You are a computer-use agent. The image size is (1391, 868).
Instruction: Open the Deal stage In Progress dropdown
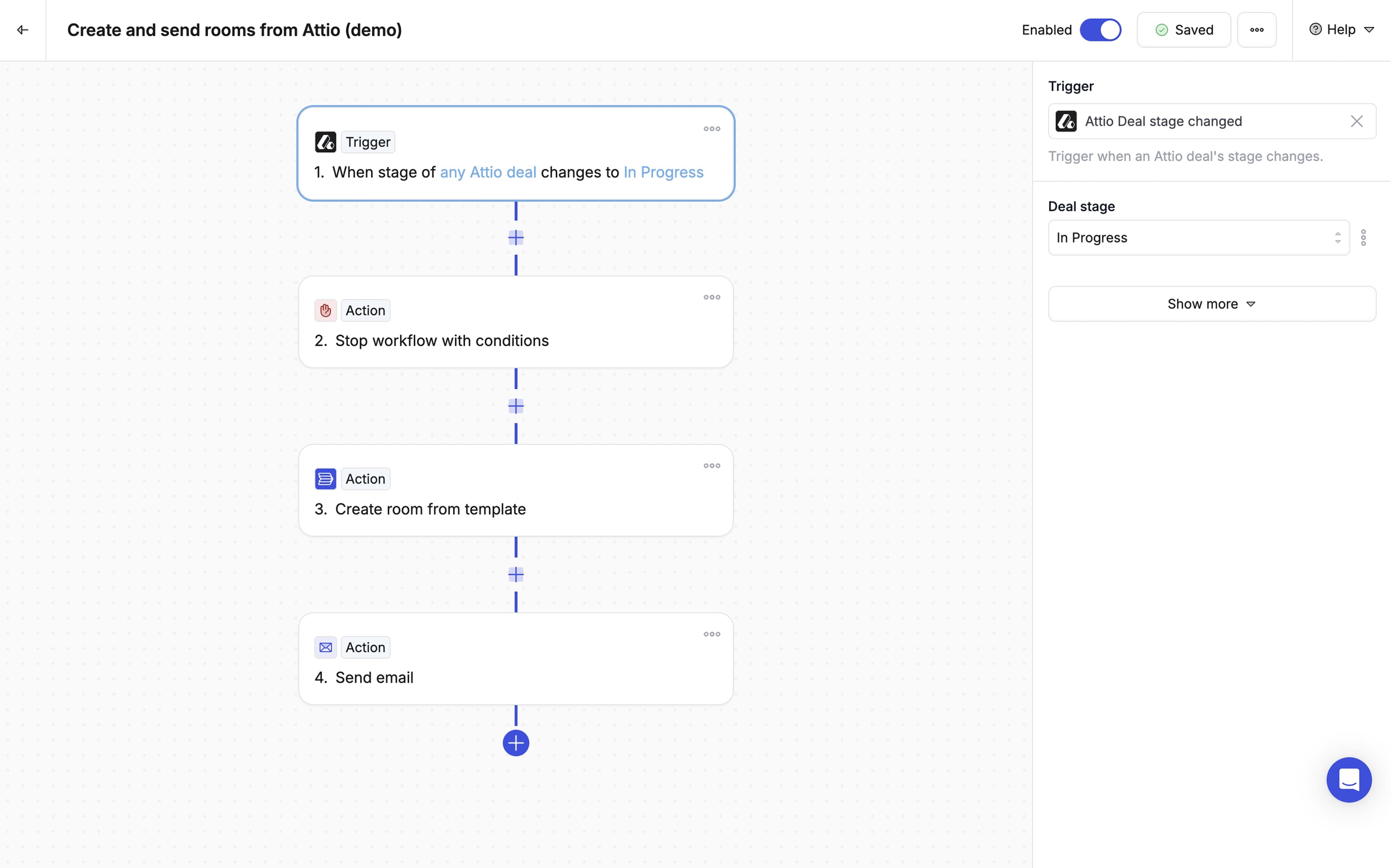1197,238
